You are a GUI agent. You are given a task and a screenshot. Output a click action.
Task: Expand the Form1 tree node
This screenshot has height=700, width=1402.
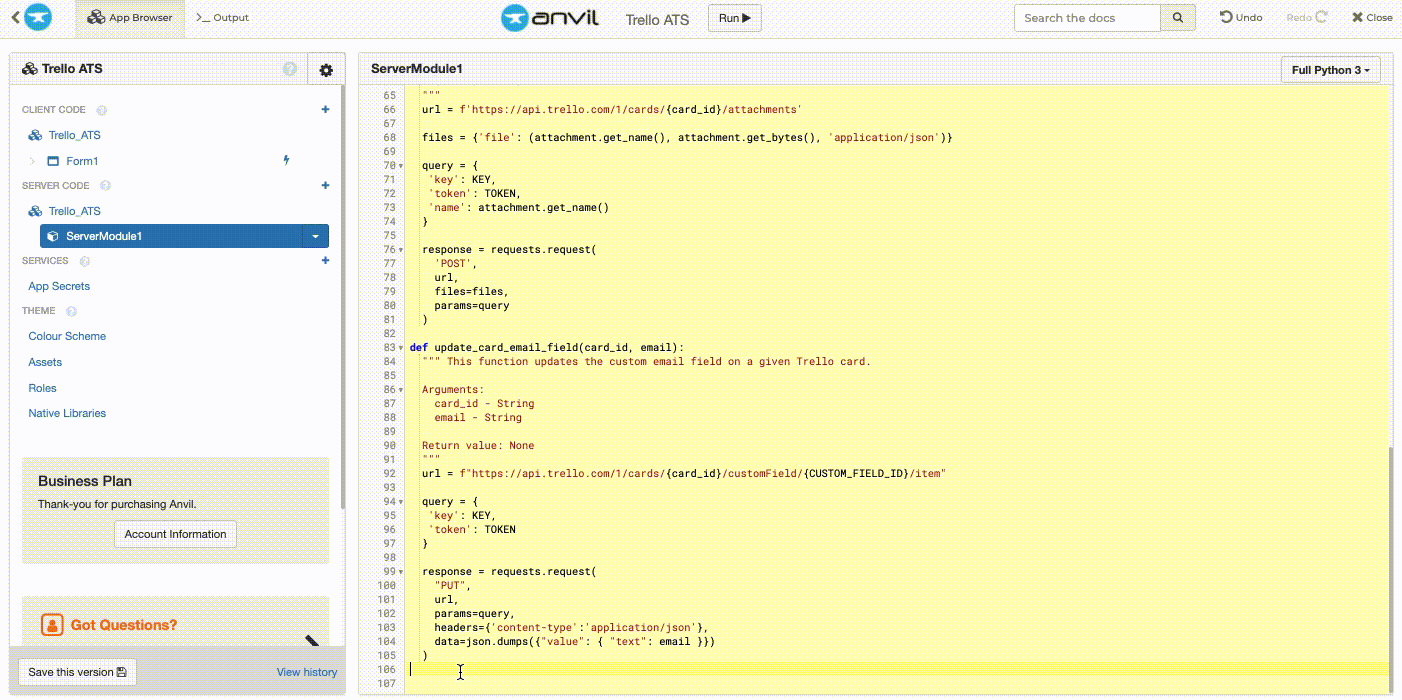point(32,161)
